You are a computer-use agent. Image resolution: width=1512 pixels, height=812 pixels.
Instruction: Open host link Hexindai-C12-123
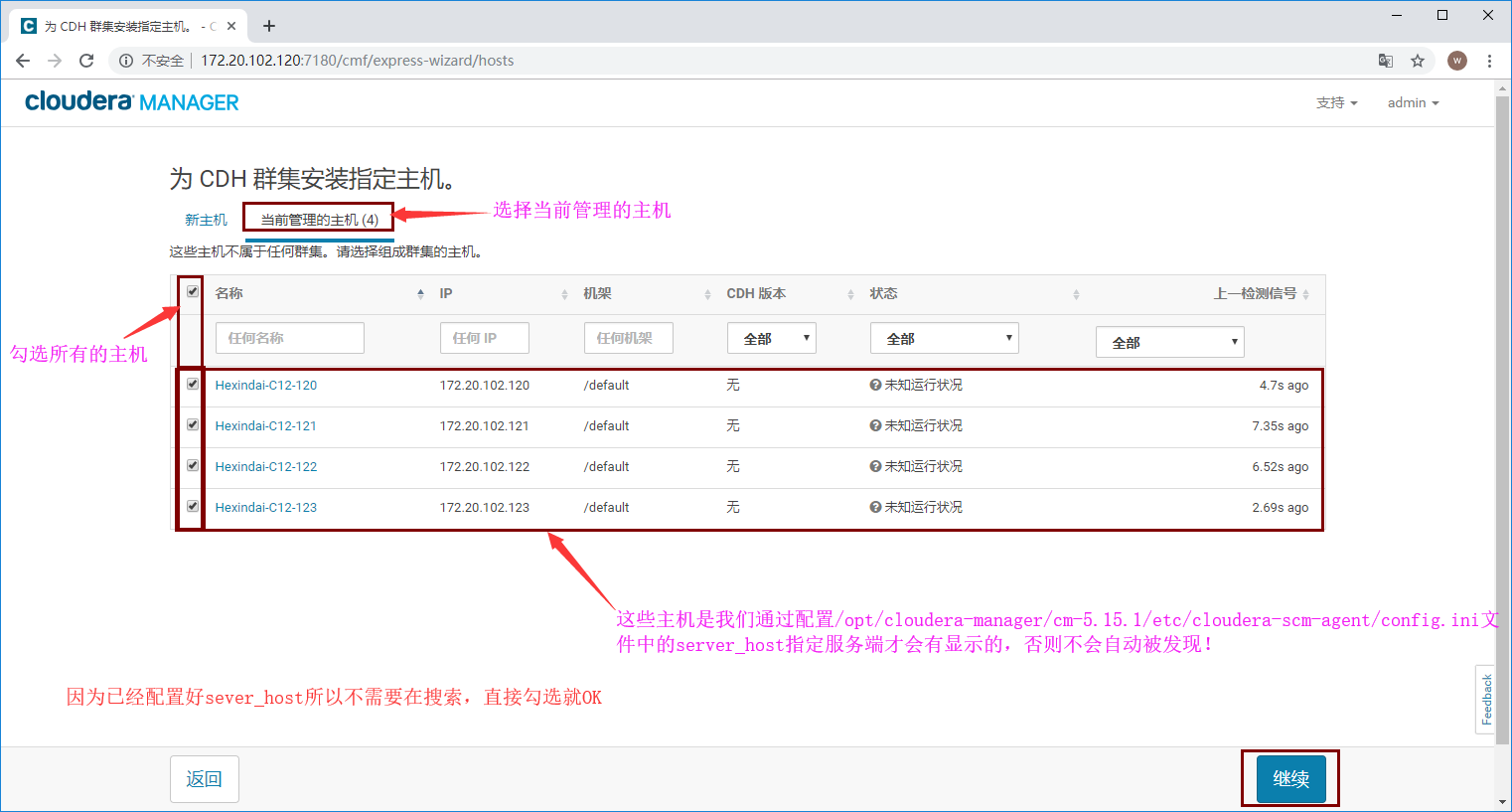[266, 507]
